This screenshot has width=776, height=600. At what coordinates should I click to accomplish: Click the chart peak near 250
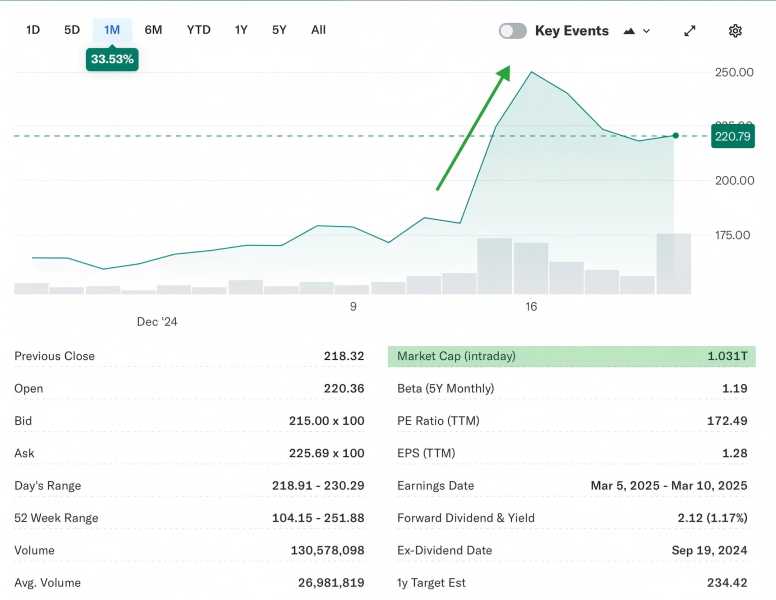[532, 72]
